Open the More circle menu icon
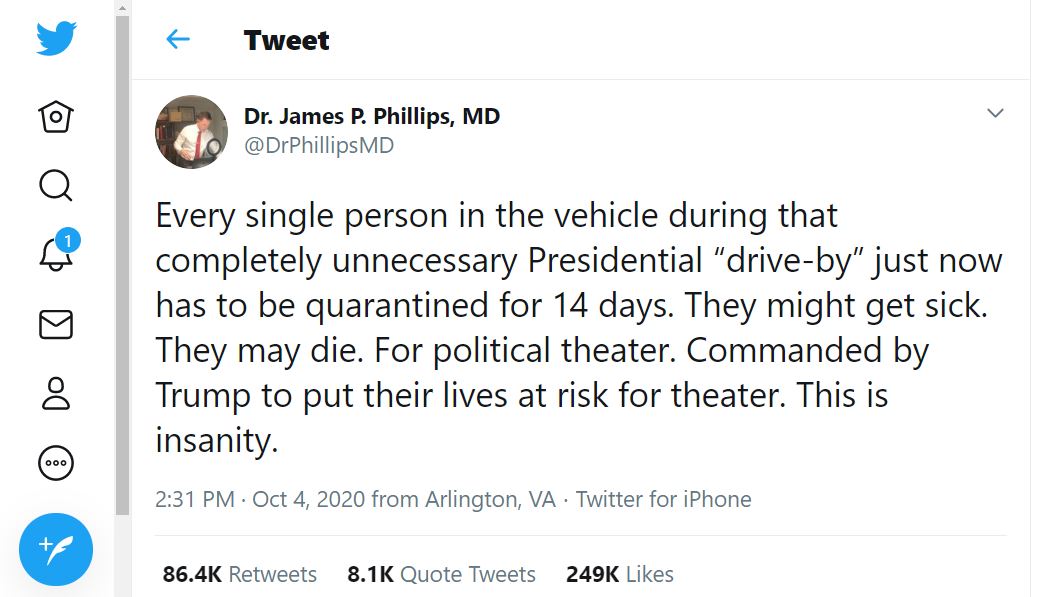Image resolution: width=1049 pixels, height=597 pixels. click(56, 463)
